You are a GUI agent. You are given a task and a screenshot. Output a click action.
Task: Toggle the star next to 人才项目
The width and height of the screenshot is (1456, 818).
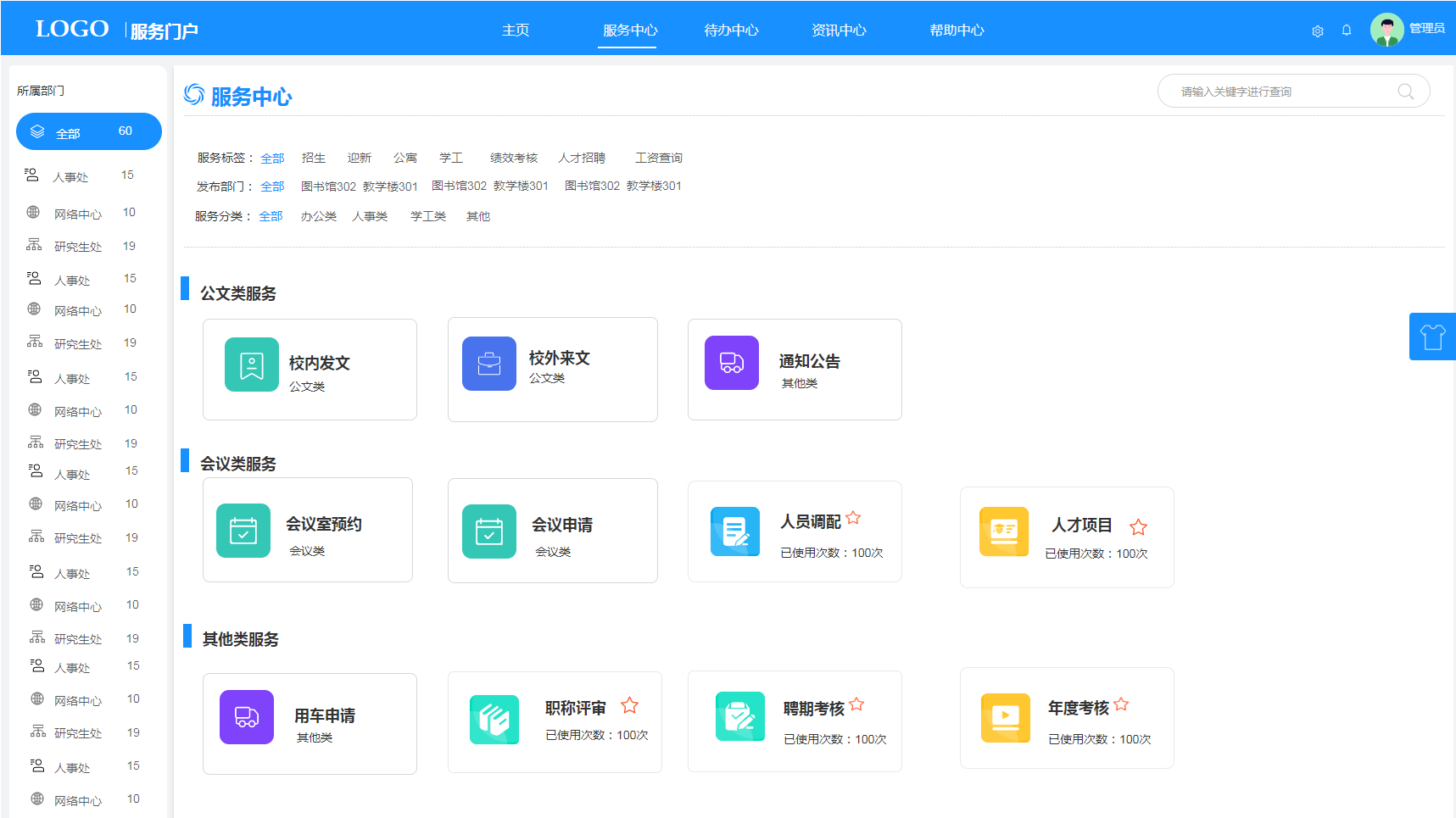click(x=1138, y=527)
